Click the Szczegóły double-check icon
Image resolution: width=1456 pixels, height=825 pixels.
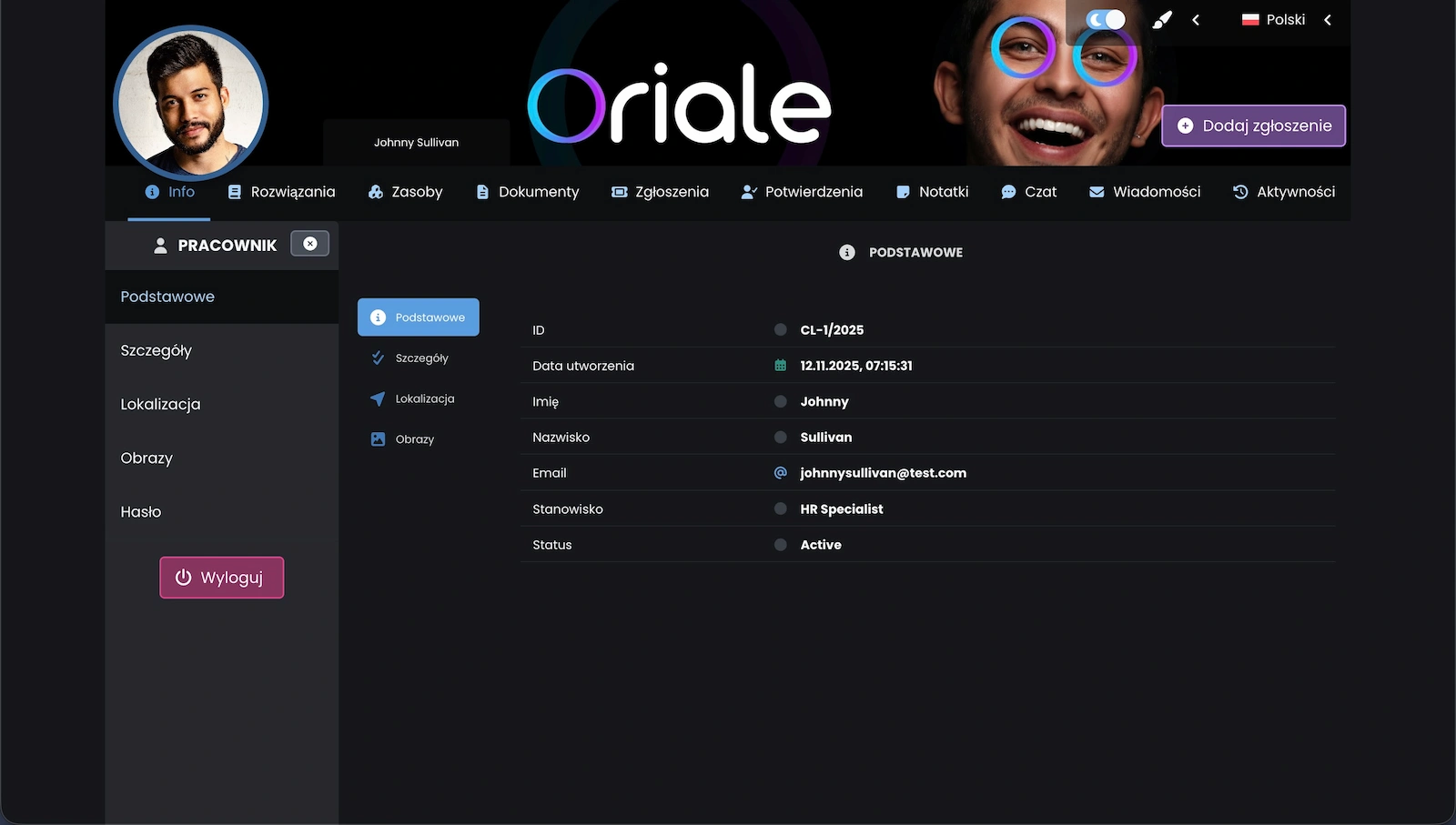377,357
